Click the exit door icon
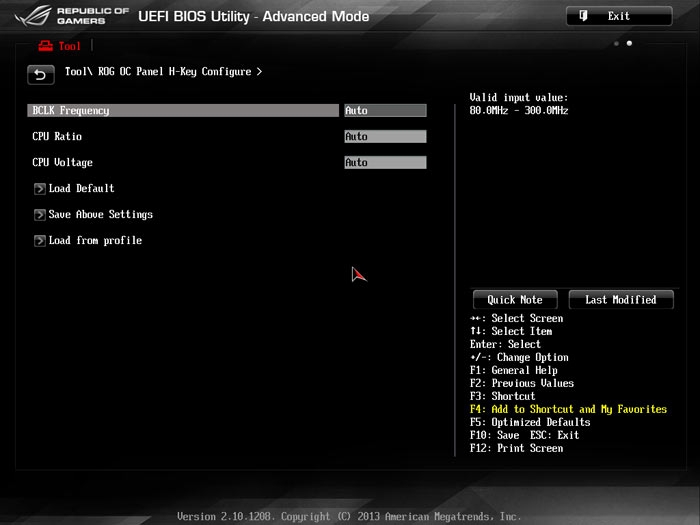This screenshot has width=700, height=525. click(x=584, y=16)
